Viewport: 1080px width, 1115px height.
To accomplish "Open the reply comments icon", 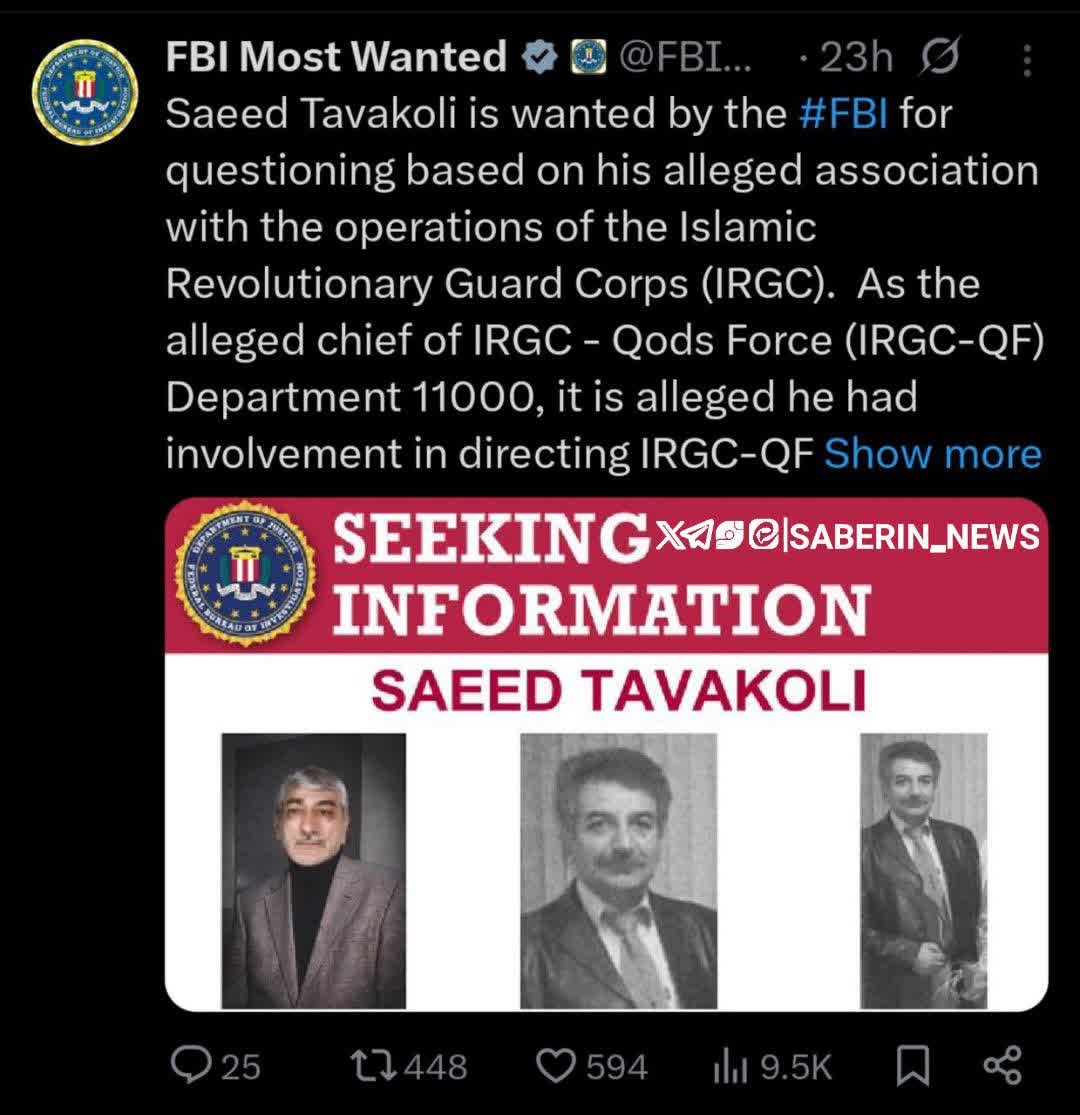I will coord(190,1066).
